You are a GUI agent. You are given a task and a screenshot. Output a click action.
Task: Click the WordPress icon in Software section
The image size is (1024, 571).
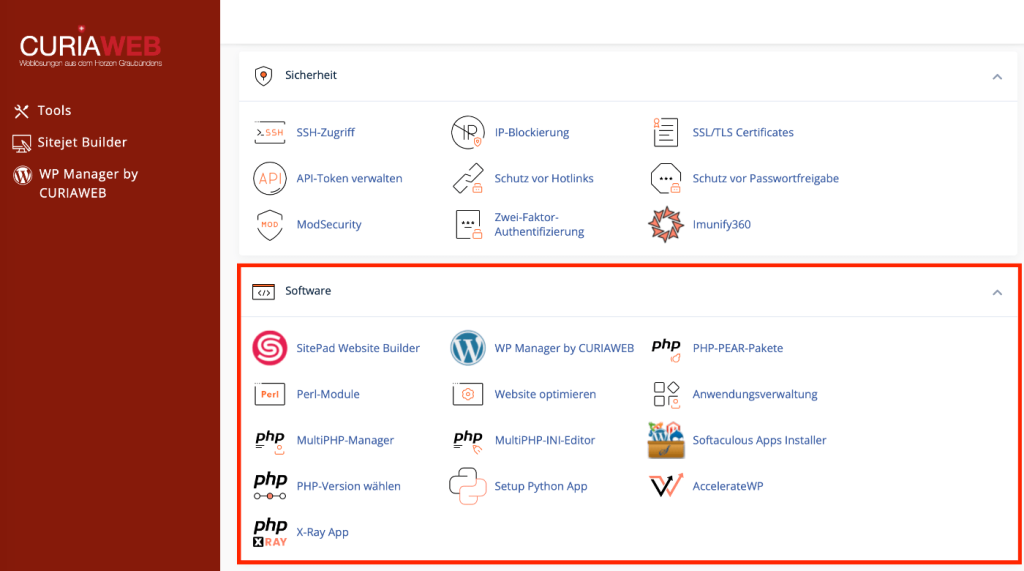[x=468, y=348]
